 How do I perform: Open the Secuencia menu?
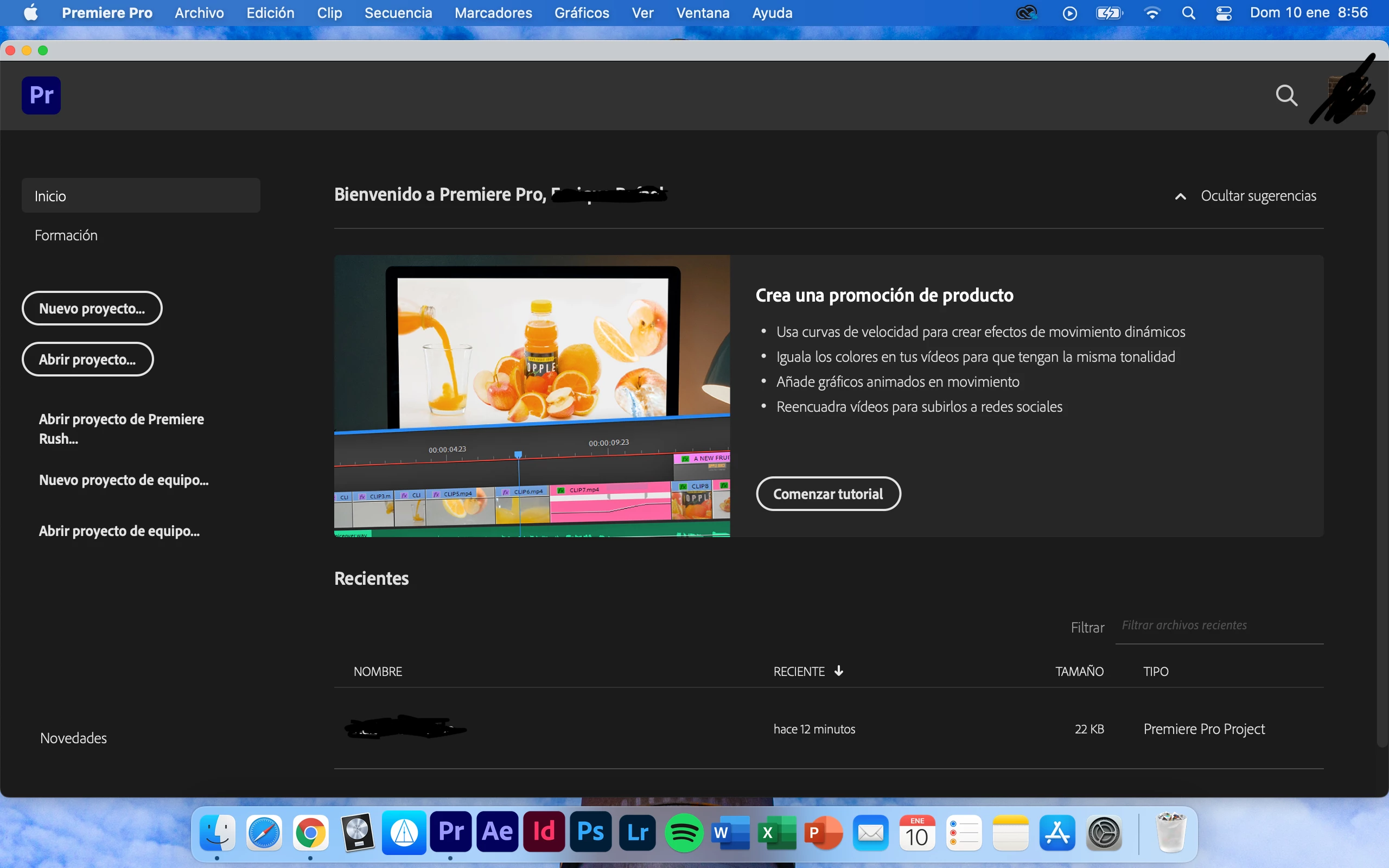pos(398,12)
